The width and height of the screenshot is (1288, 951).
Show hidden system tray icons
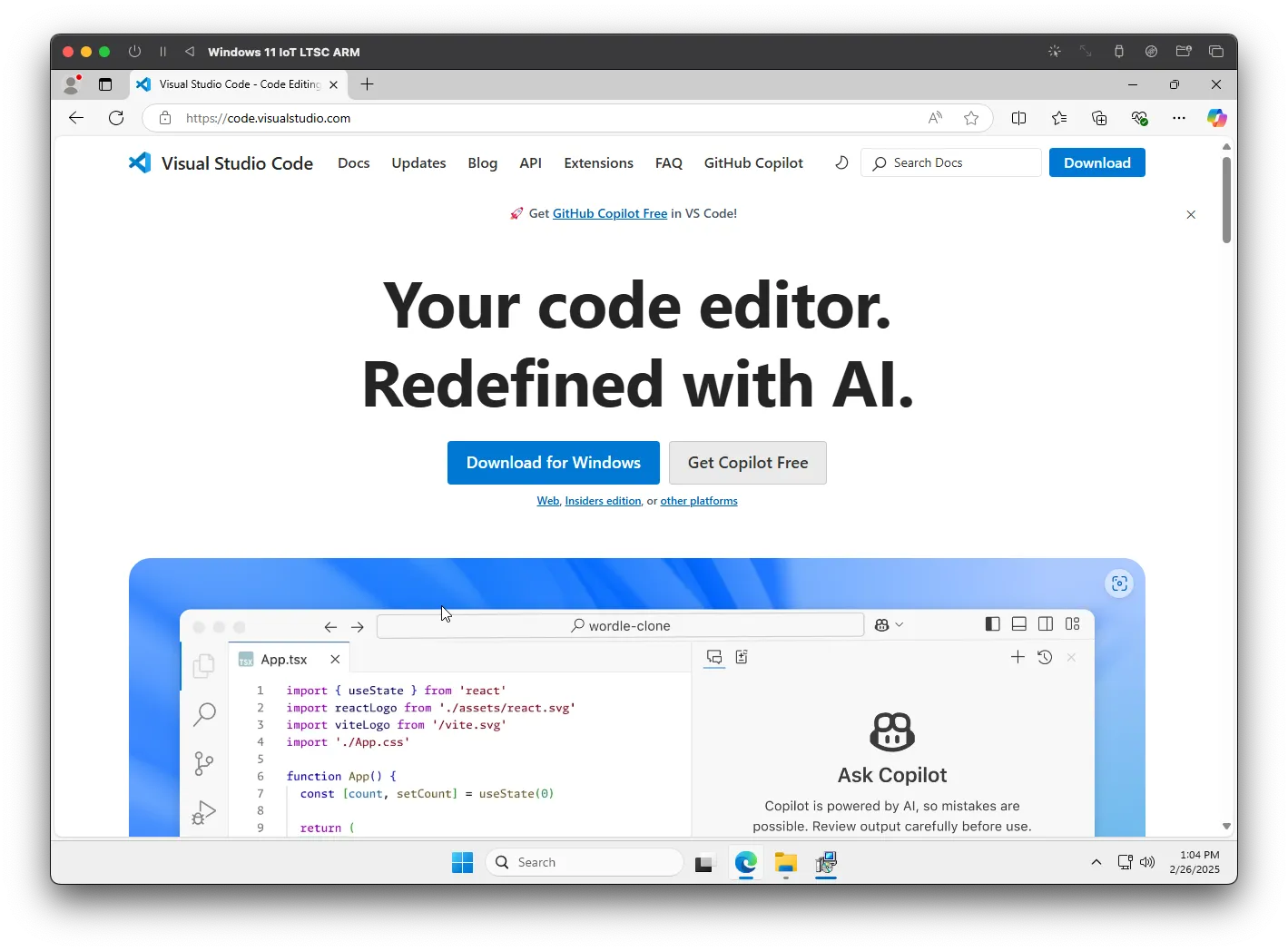coord(1096,862)
